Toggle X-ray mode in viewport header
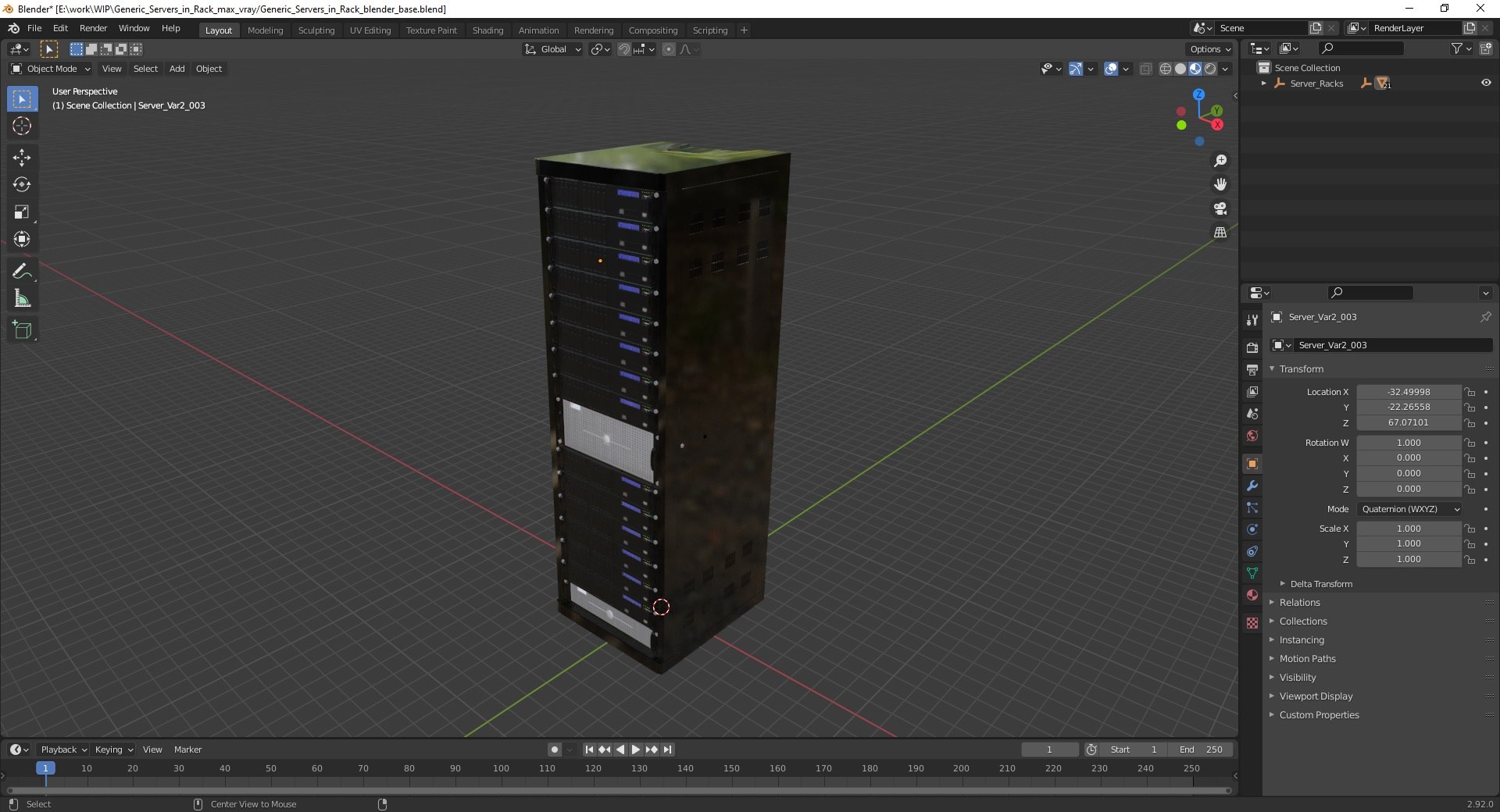 click(1145, 69)
